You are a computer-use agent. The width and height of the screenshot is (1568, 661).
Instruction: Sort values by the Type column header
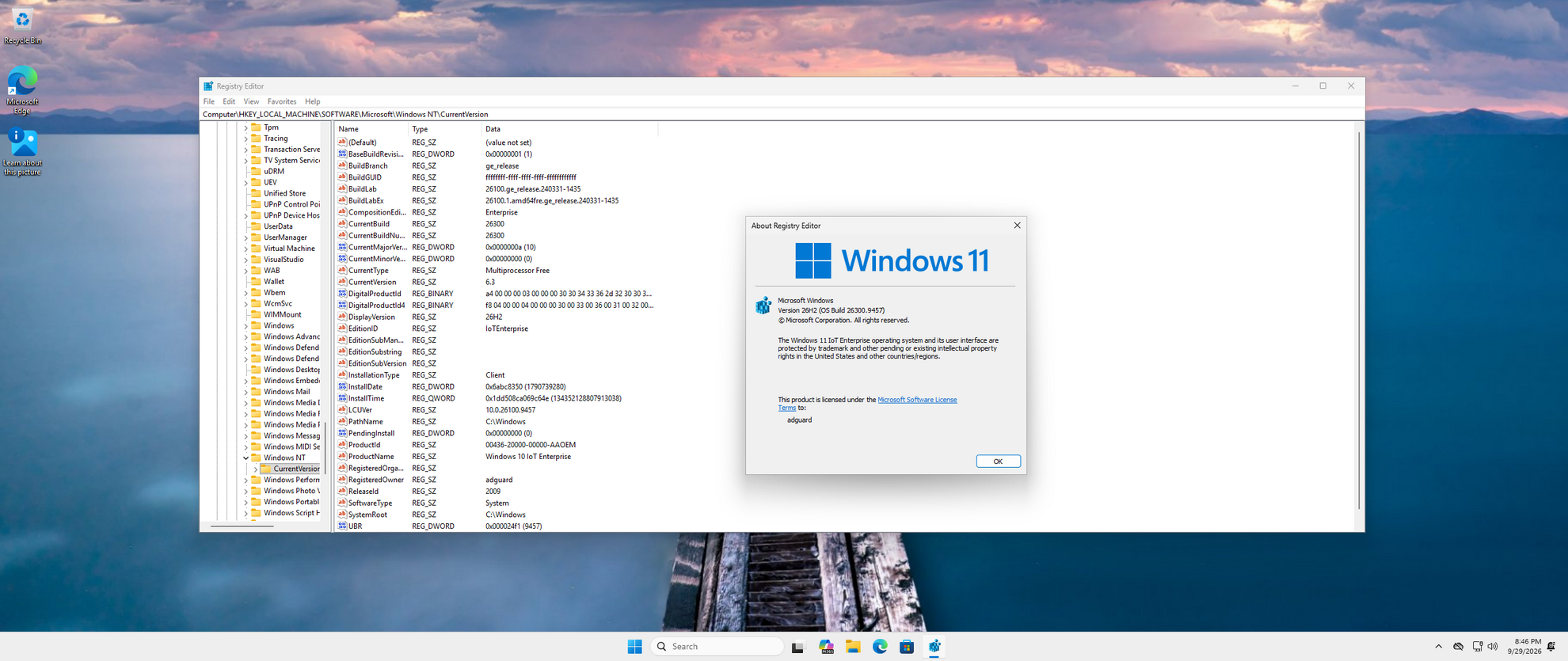[x=444, y=129]
